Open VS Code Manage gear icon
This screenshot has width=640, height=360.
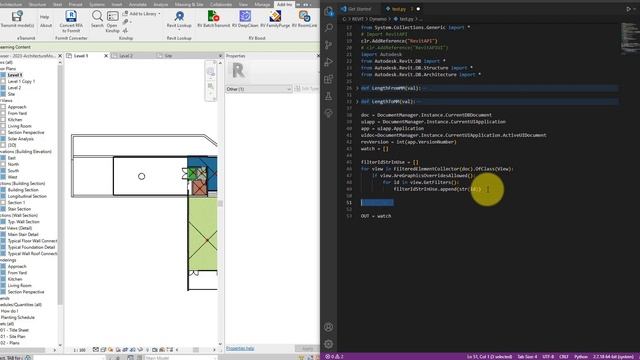329,344
